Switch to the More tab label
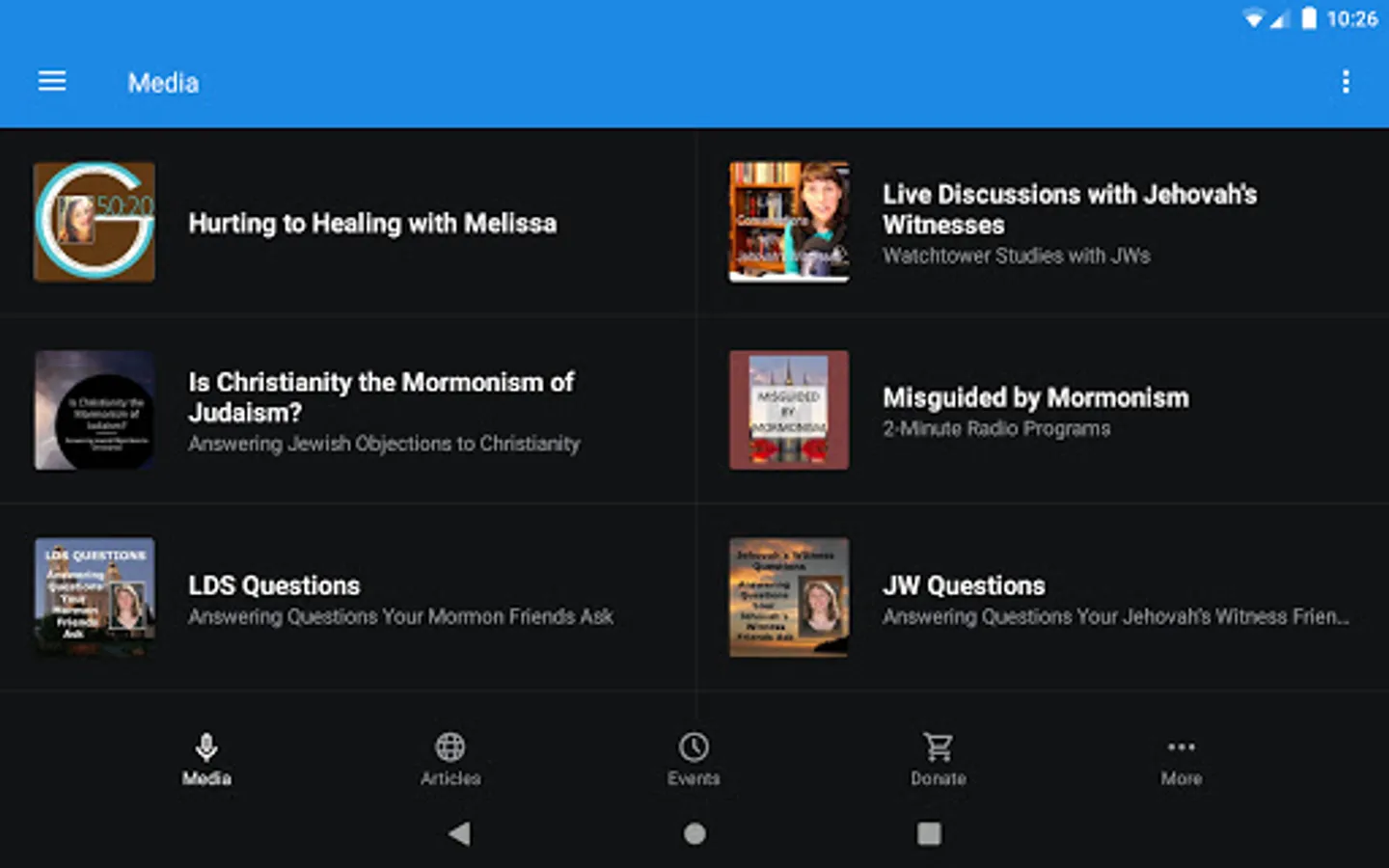 point(1182,778)
